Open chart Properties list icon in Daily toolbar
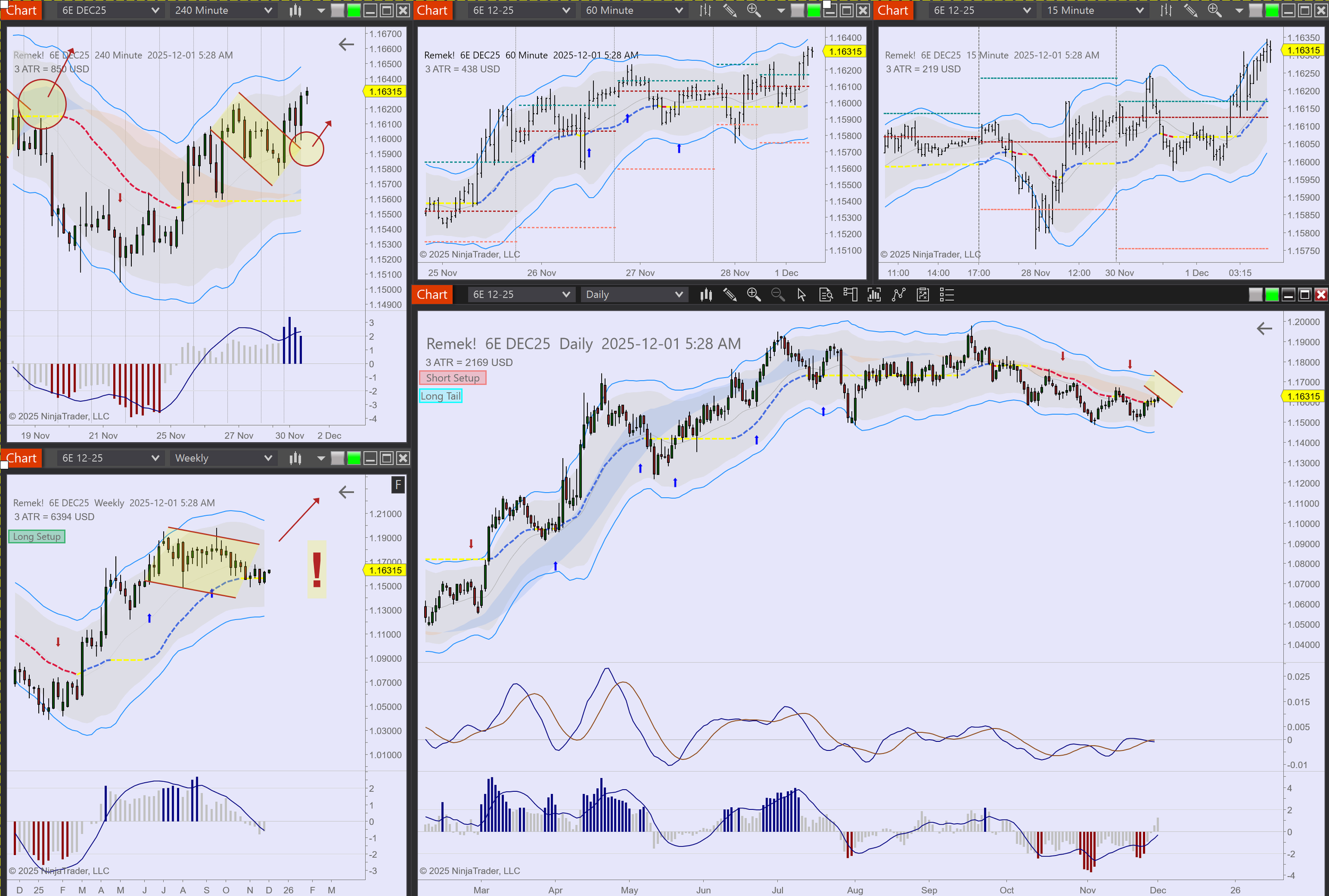The width and height of the screenshot is (1329, 896). point(947,295)
